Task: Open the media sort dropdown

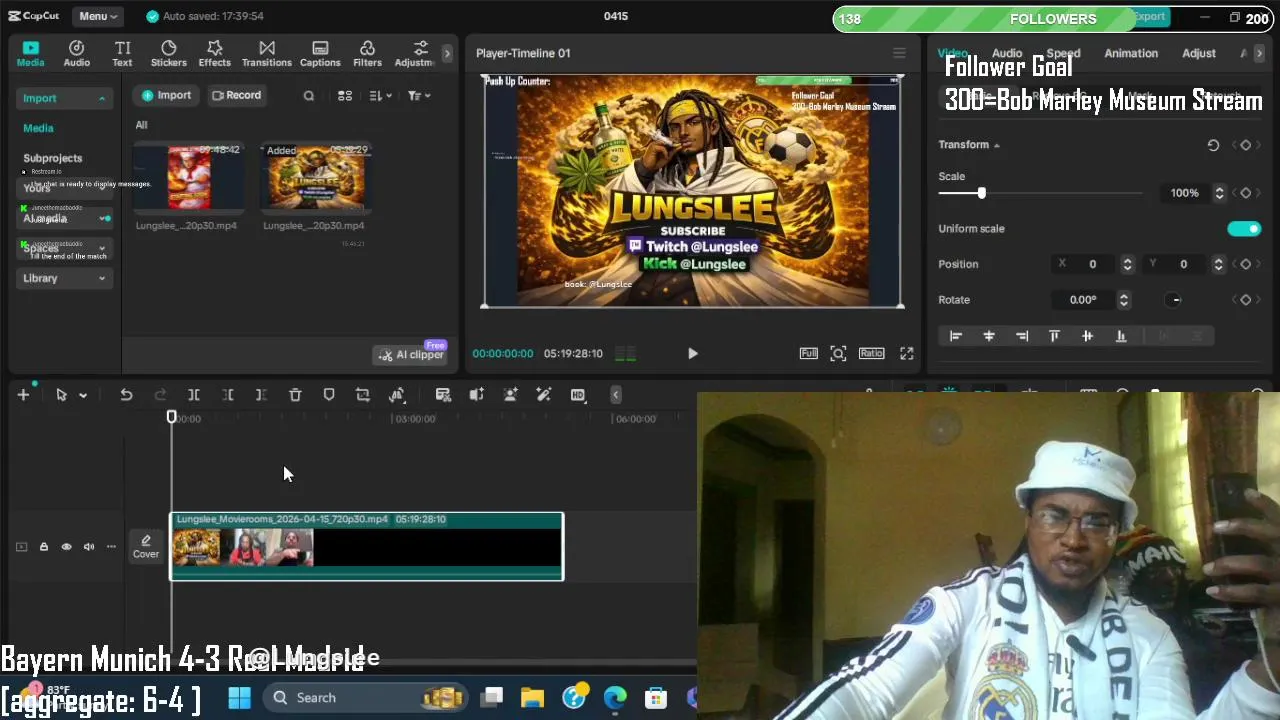Action: tap(380, 96)
